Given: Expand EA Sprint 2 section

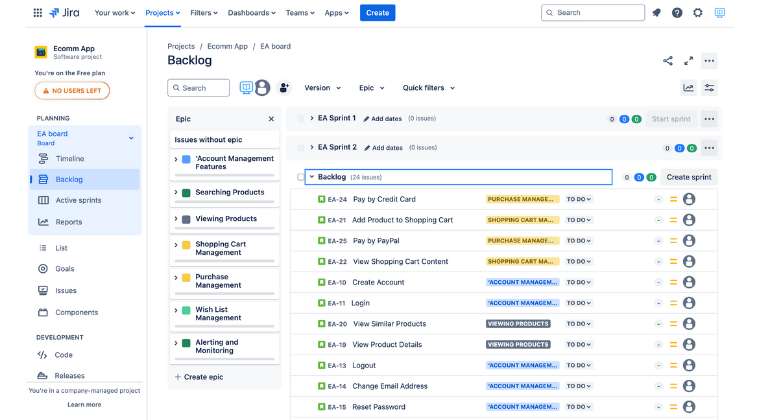Looking at the screenshot, I should pos(312,147).
